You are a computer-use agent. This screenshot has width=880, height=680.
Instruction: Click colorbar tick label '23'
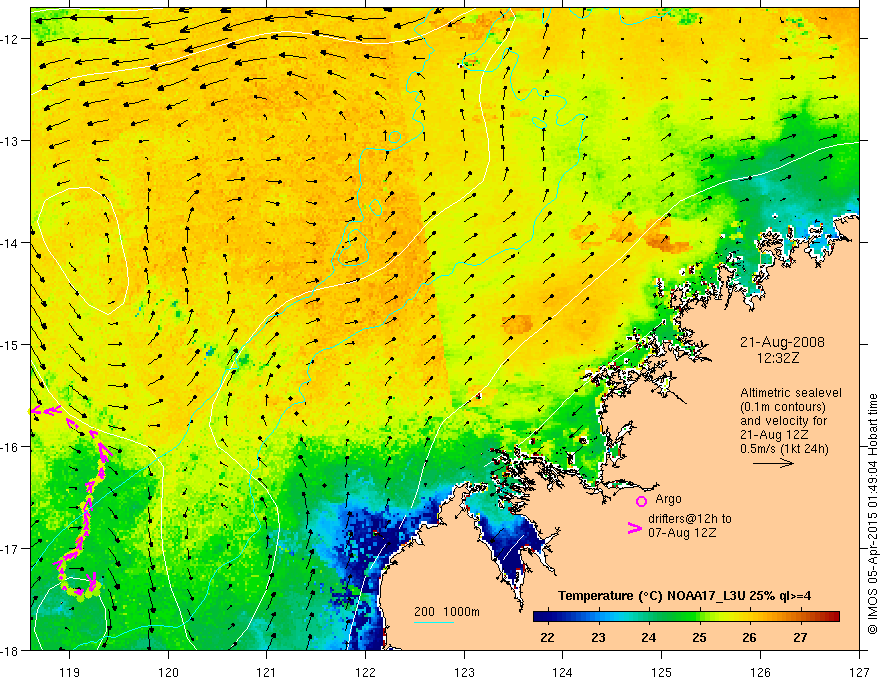tap(598, 637)
